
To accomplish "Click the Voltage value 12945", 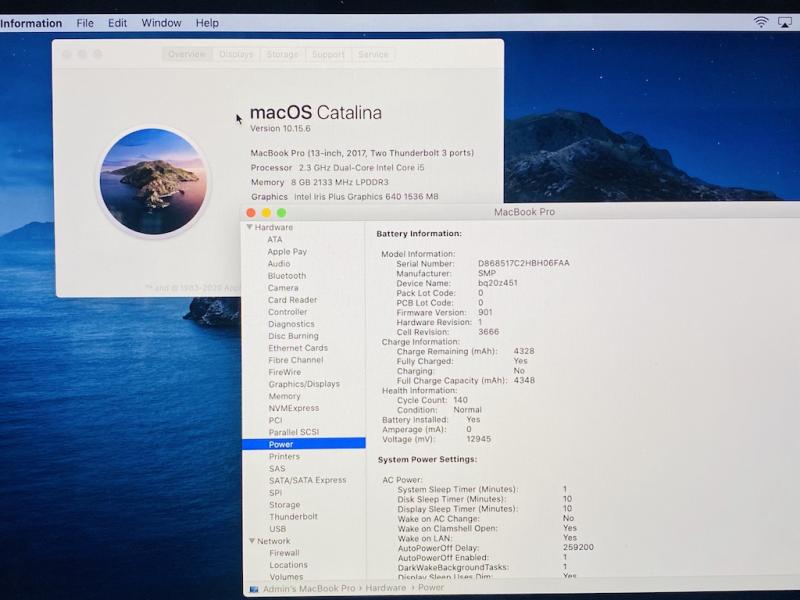I will click(x=479, y=439).
